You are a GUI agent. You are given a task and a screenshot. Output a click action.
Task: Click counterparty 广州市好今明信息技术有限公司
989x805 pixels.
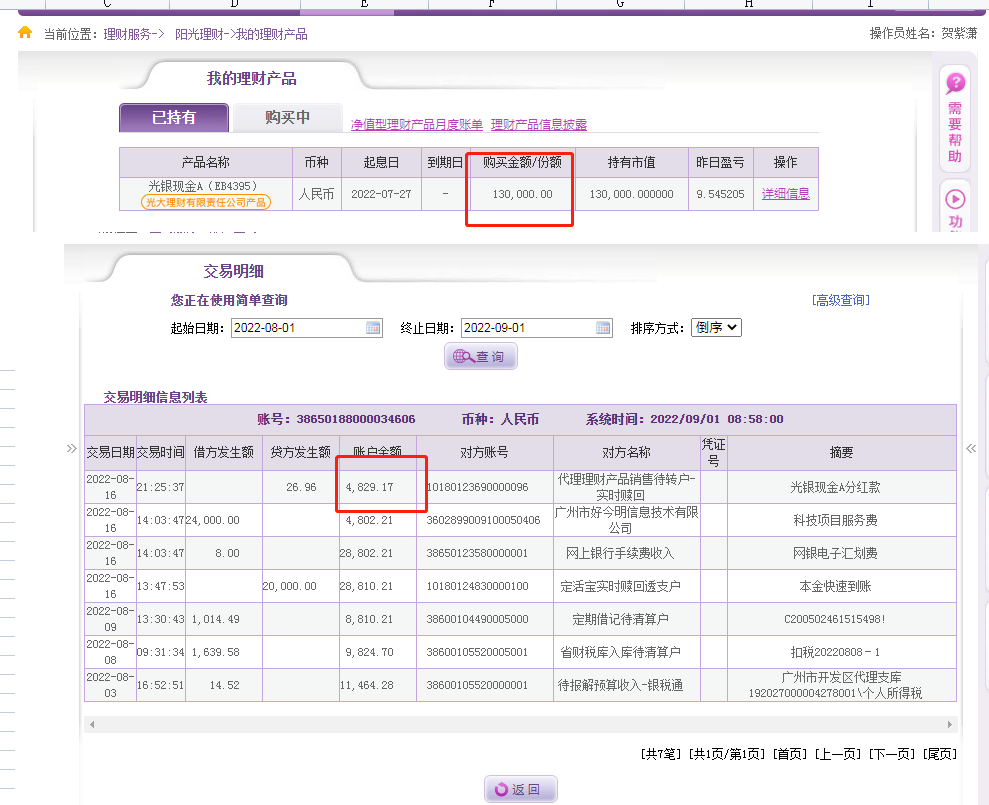point(626,520)
